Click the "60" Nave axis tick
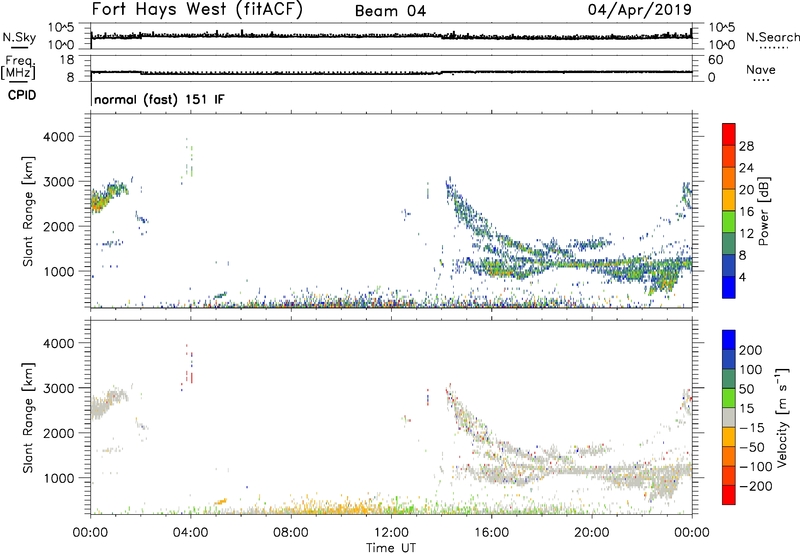The image size is (800, 554). [x=716, y=60]
